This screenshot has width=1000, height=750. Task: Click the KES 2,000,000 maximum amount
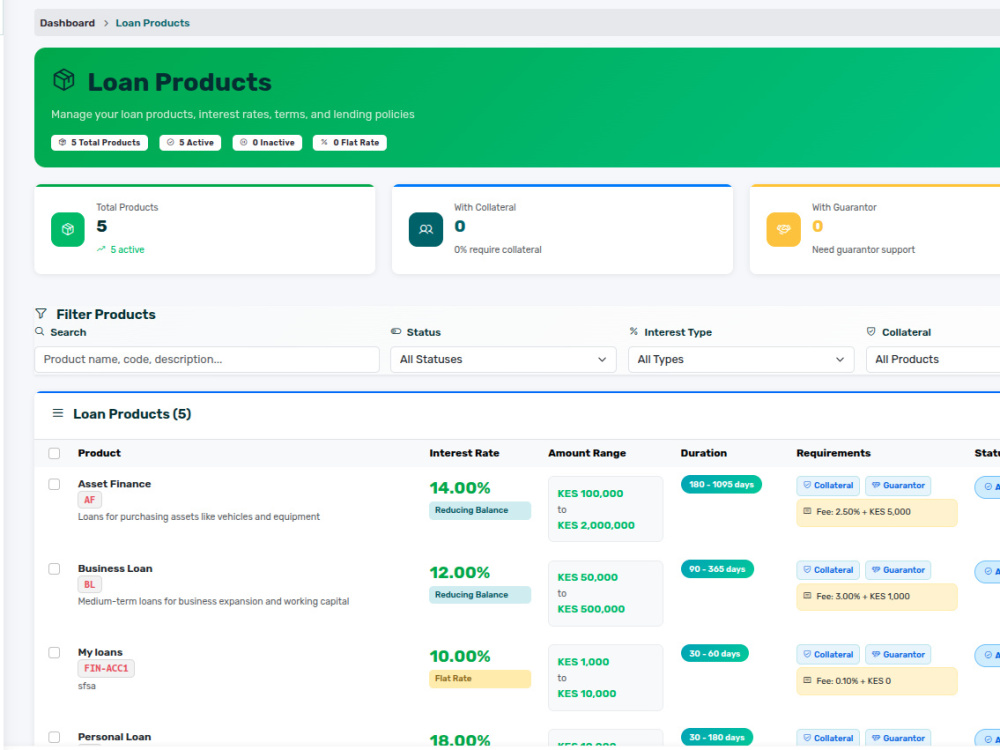coord(596,526)
